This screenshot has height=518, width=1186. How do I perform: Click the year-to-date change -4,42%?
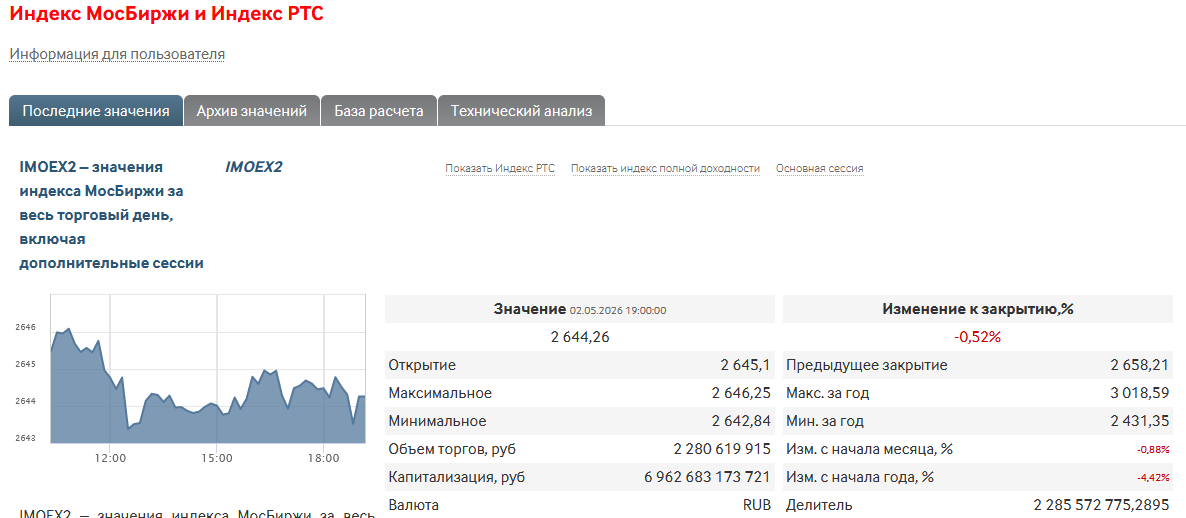[1153, 478]
